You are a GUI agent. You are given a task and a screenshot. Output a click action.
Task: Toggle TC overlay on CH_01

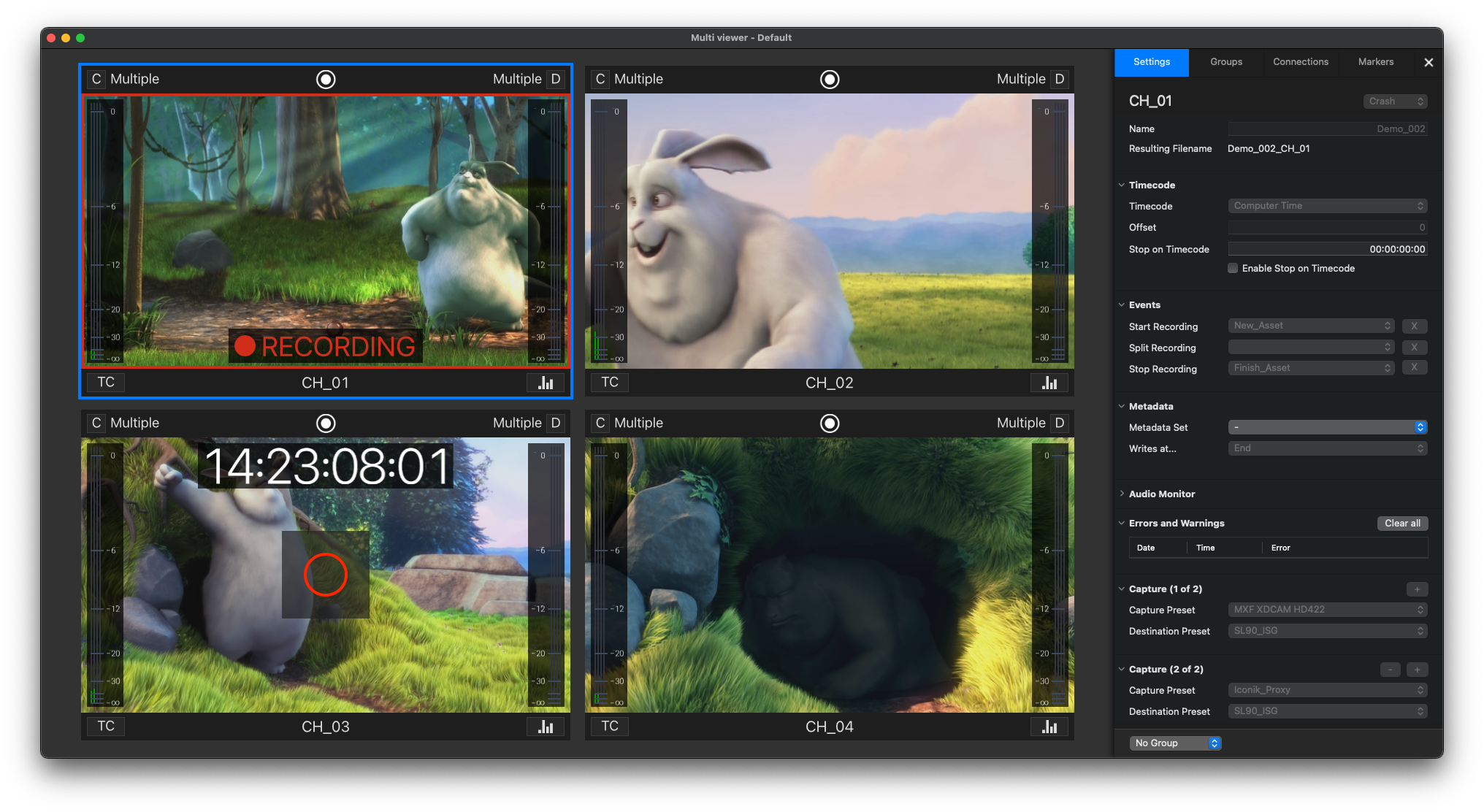106,383
